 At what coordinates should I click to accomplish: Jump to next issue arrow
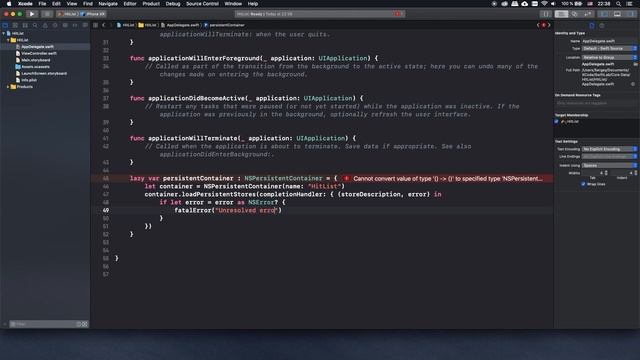tap(549, 25)
